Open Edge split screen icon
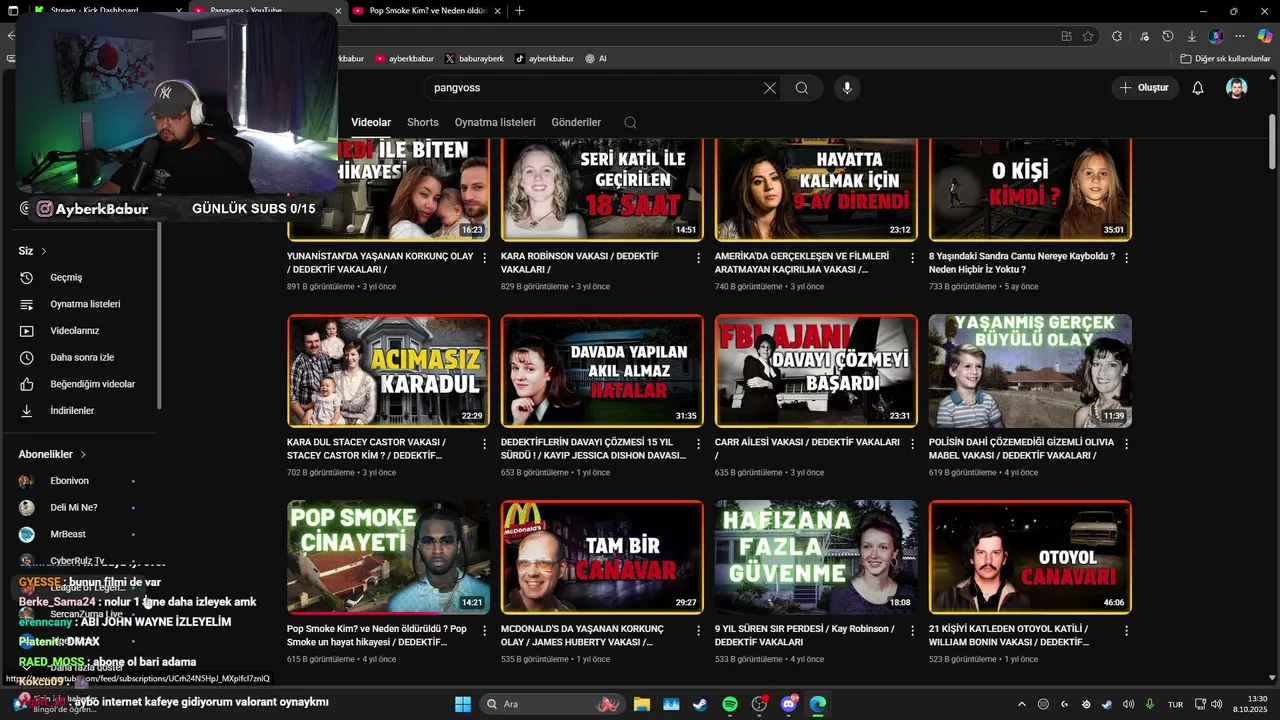The height and width of the screenshot is (720, 1280). tap(1067, 36)
